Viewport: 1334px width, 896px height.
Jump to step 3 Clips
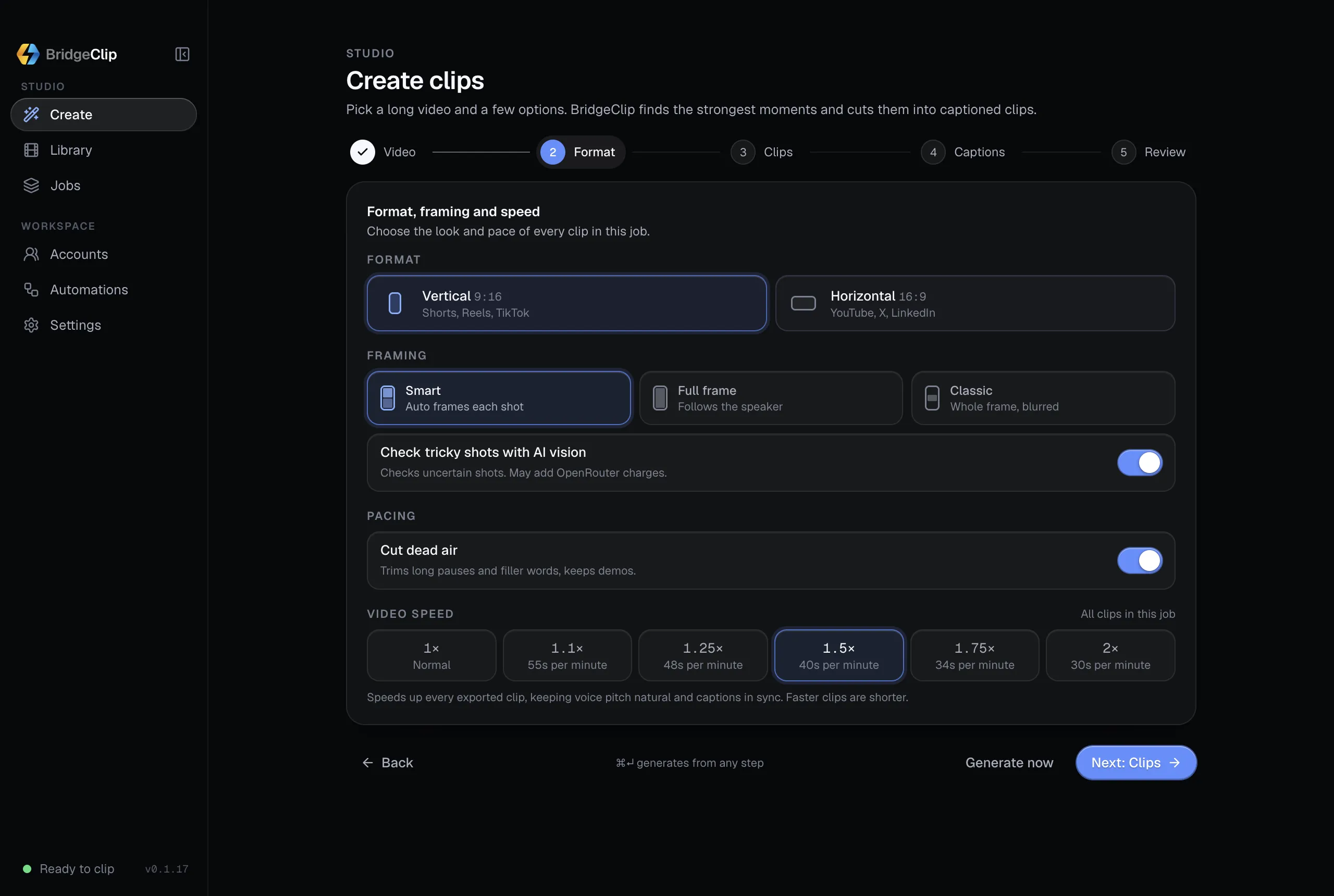tap(762, 152)
